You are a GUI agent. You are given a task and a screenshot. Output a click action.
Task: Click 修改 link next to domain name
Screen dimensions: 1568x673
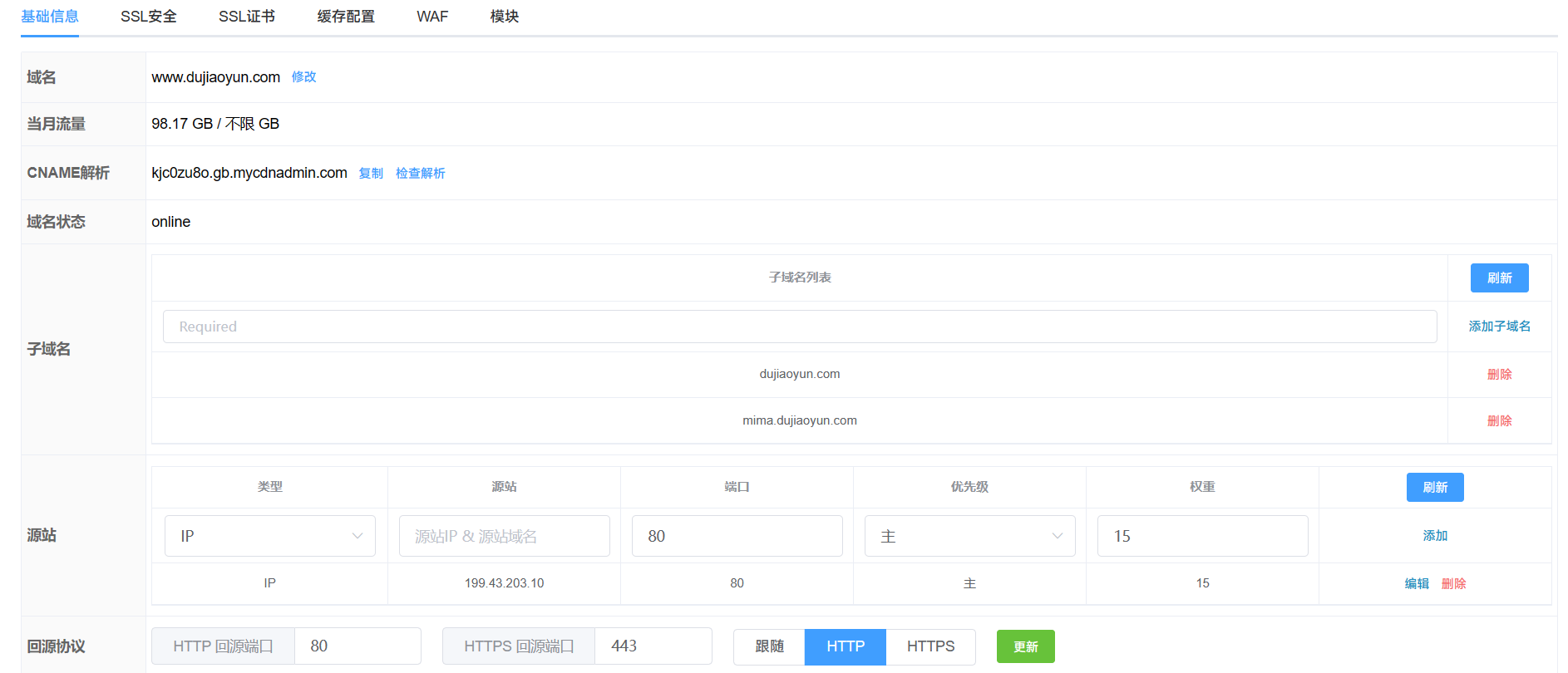tap(303, 76)
